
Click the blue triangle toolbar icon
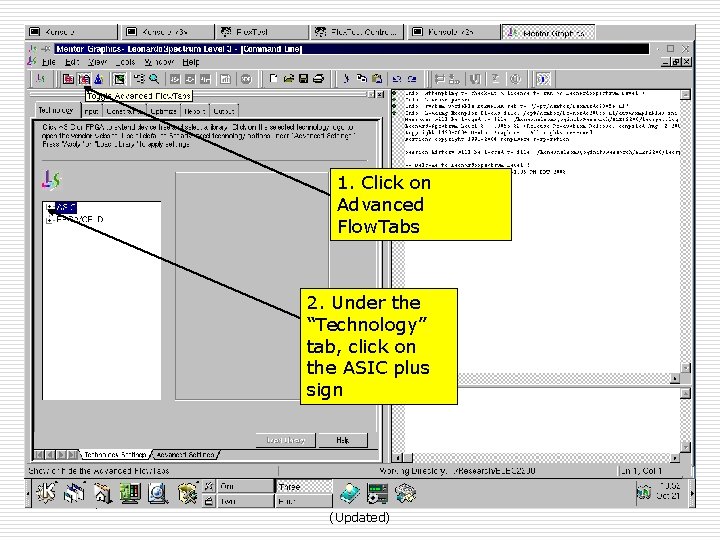point(98,79)
